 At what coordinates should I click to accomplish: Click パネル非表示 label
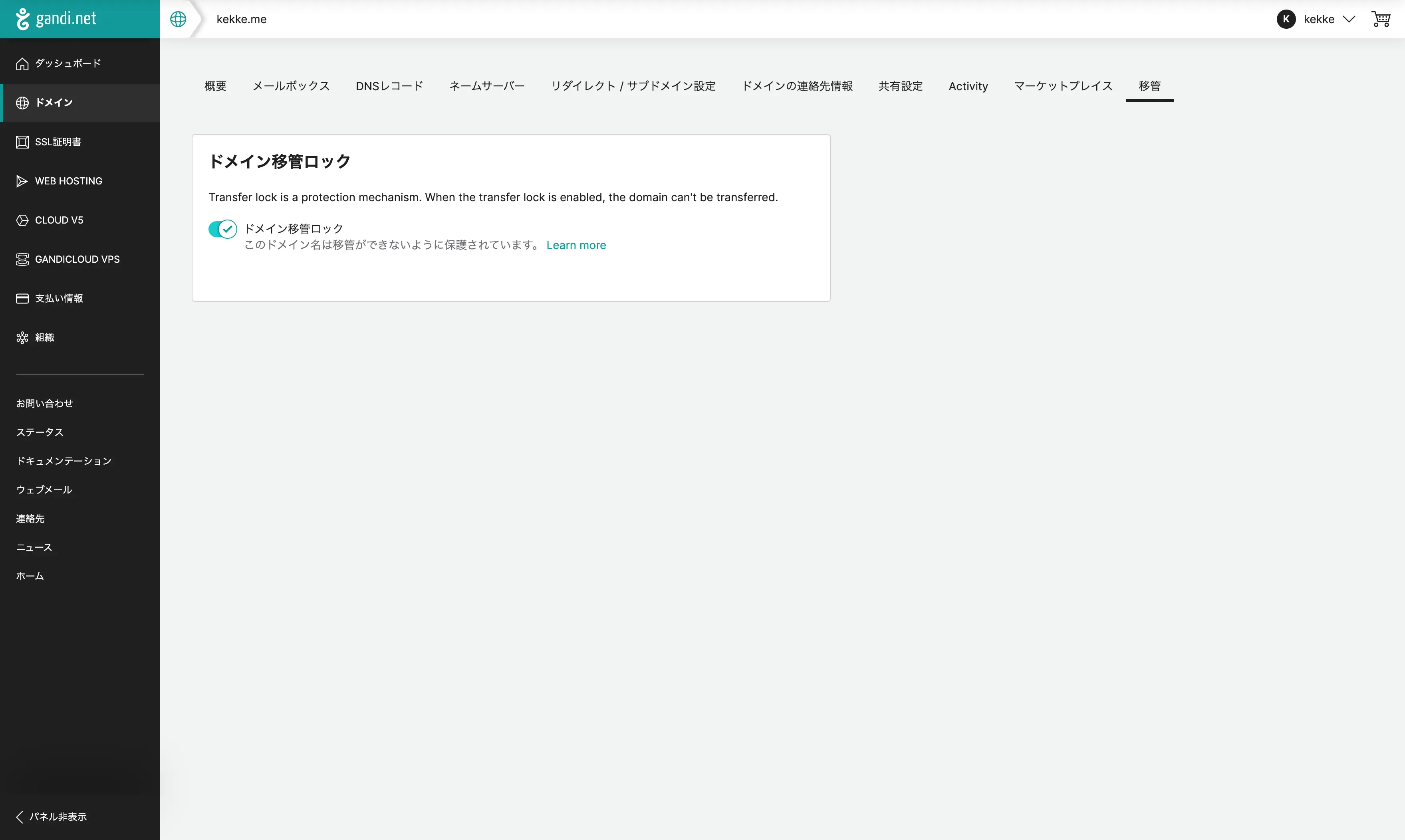(58, 817)
